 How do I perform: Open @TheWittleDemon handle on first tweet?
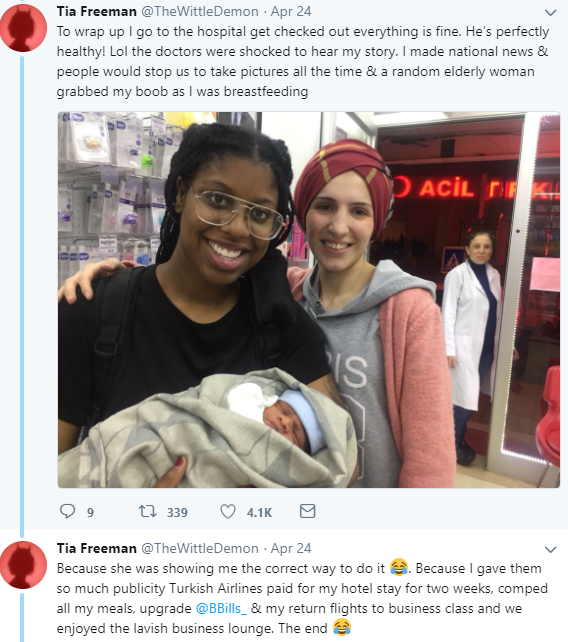[200, 11]
